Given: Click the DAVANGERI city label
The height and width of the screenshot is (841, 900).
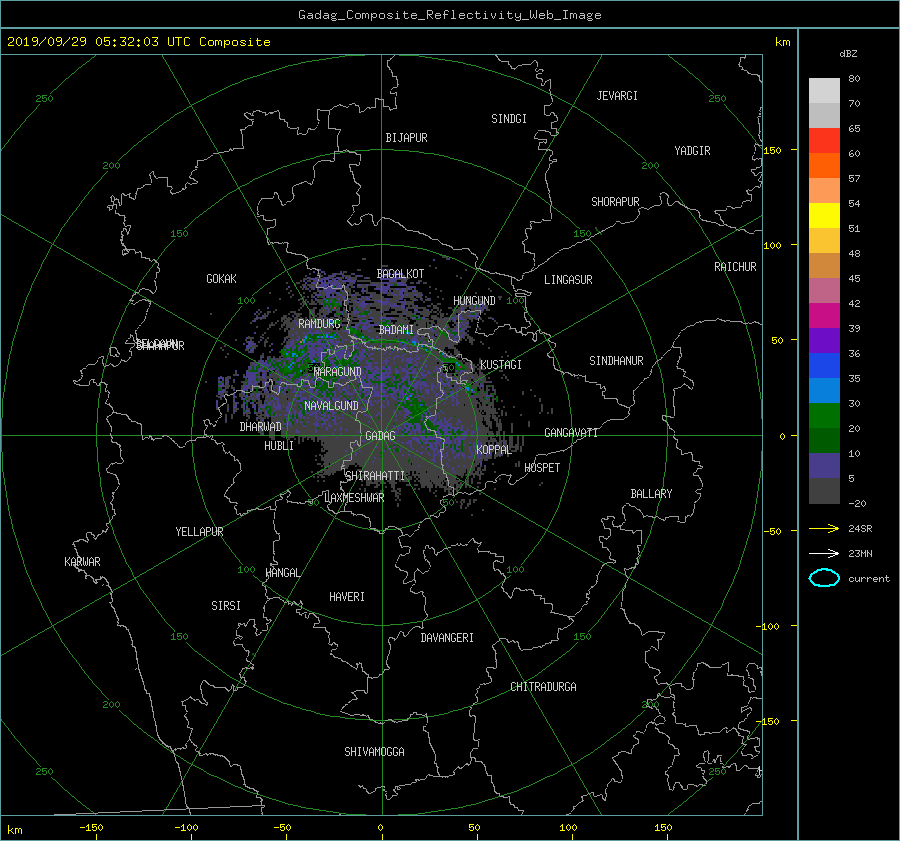Looking at the screenshot, I should (x=447, y=638).
